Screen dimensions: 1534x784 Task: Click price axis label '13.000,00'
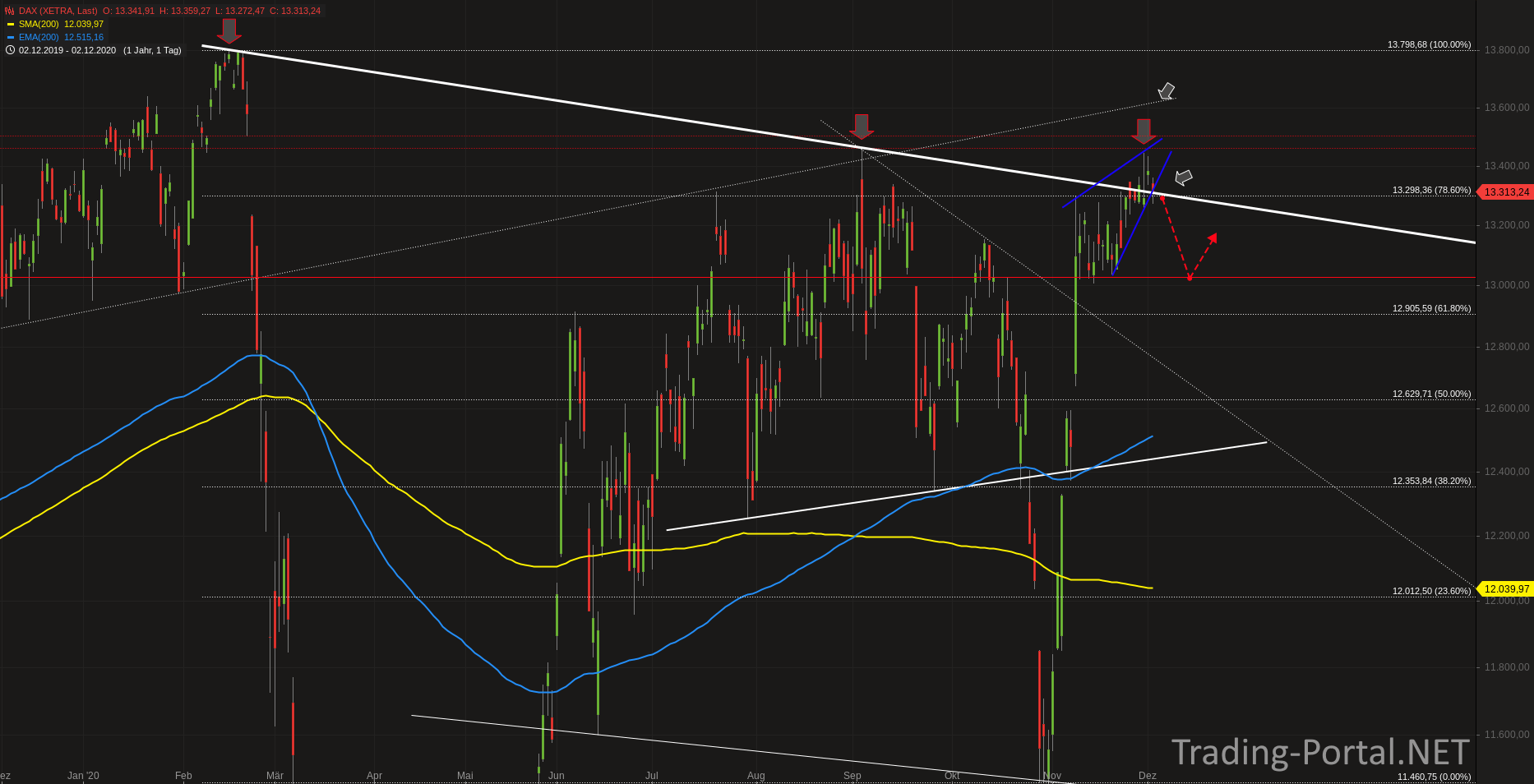click(1507, 285)
